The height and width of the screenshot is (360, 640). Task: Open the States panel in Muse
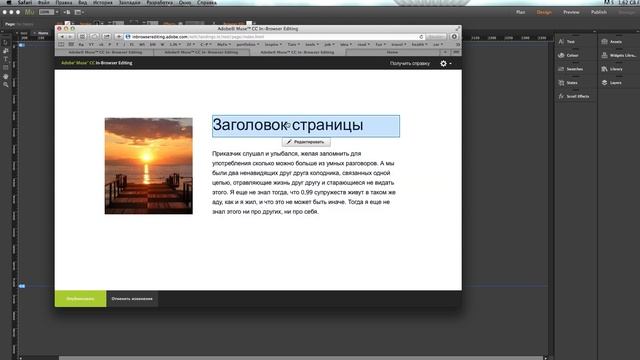tap(568, 83)
